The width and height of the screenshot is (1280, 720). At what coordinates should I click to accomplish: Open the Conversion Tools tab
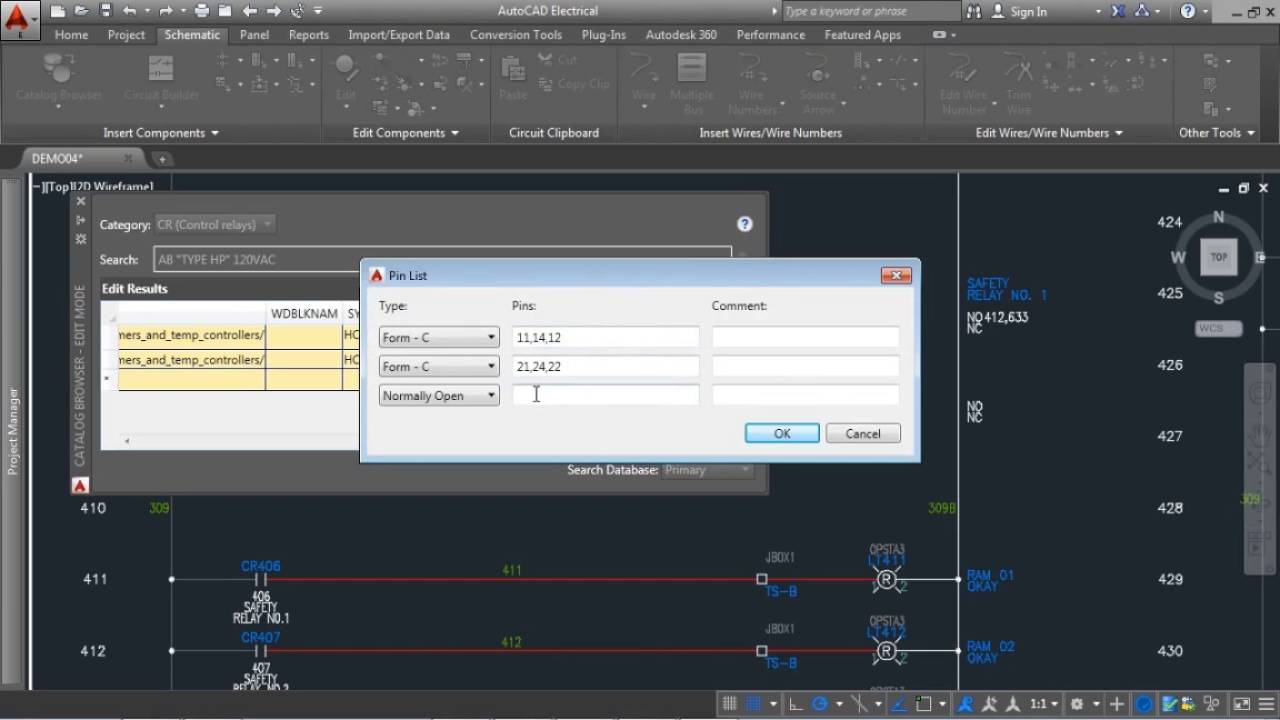516,34
